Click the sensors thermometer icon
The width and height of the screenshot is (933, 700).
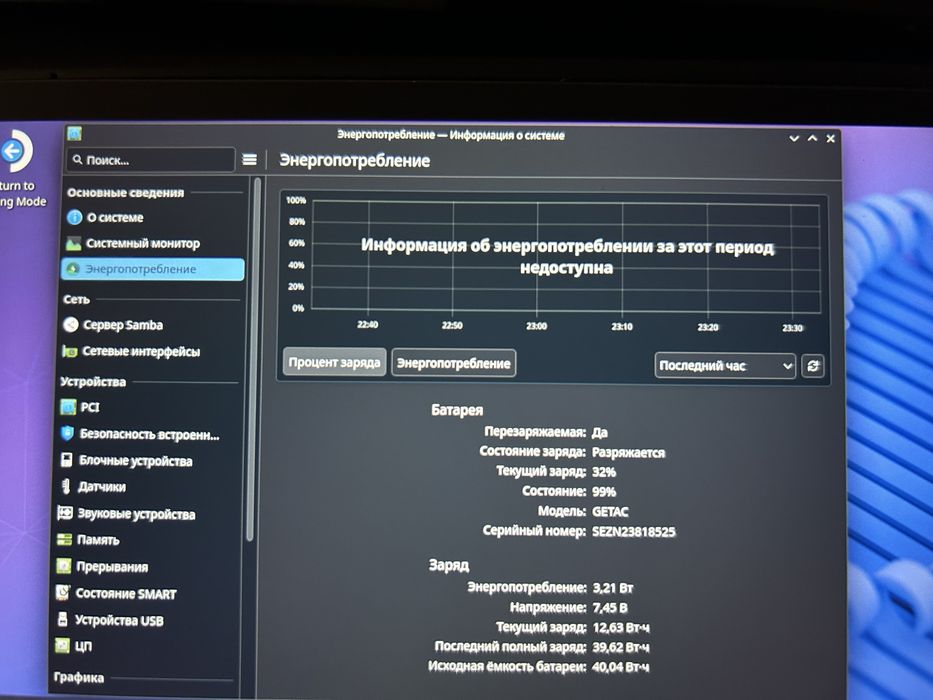66,486
